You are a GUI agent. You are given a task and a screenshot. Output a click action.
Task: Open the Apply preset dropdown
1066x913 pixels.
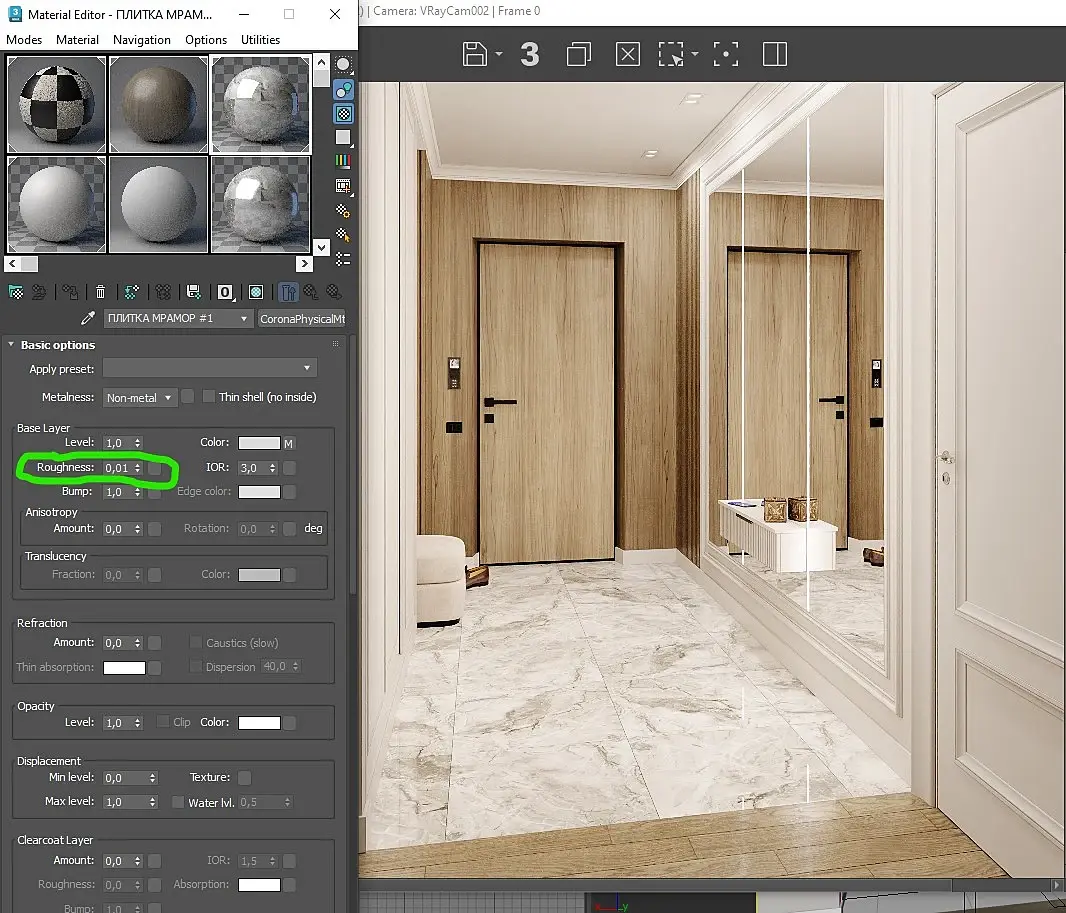coord(209,368)
